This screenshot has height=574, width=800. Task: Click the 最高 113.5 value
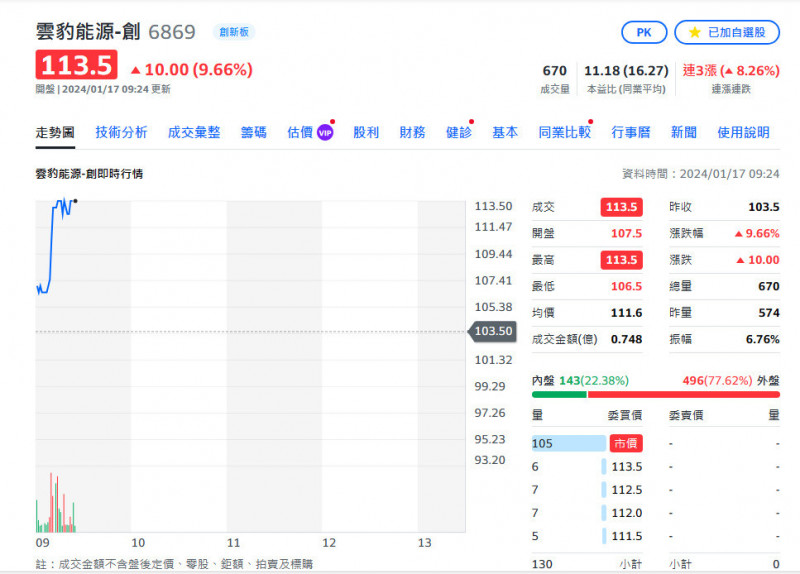[x=621, y=260]
